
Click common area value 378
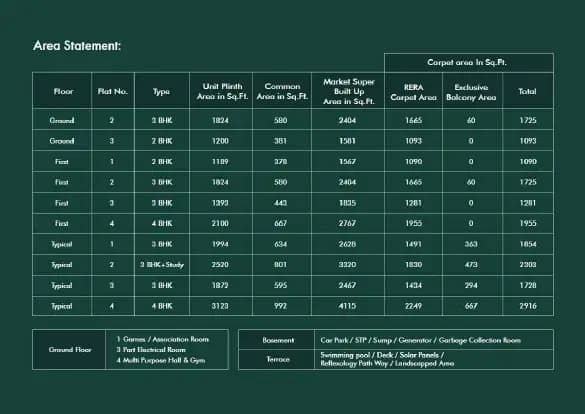click(x=281, y=161)
